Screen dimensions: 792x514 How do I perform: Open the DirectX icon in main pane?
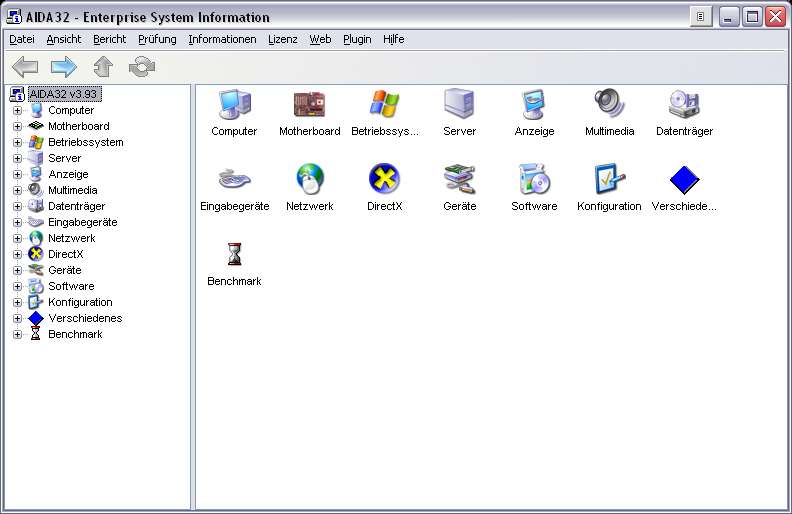(x=384, y=179)
